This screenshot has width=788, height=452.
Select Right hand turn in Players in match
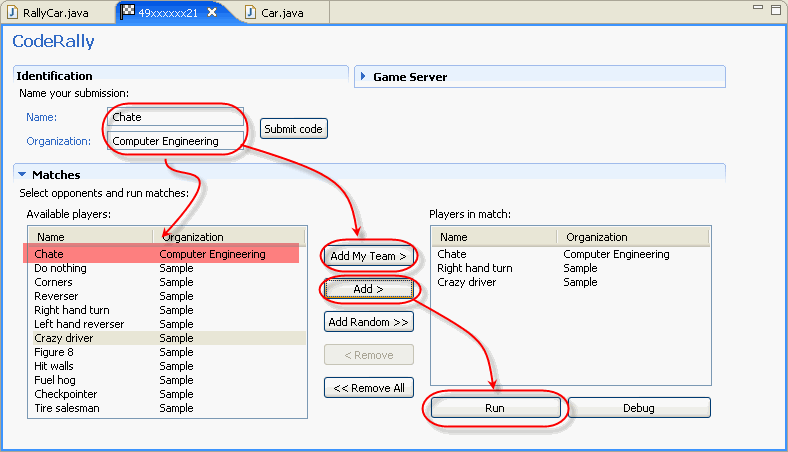(571, 268)
